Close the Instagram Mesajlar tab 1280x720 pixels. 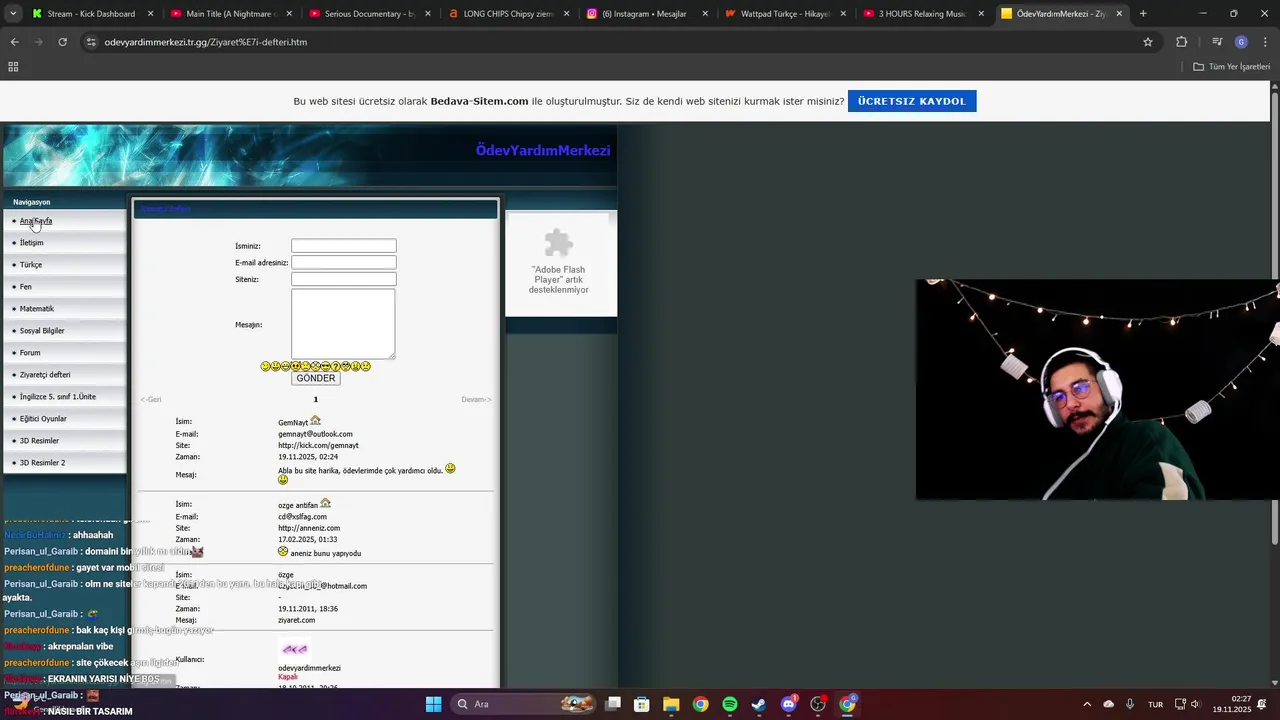coord(705,14)
